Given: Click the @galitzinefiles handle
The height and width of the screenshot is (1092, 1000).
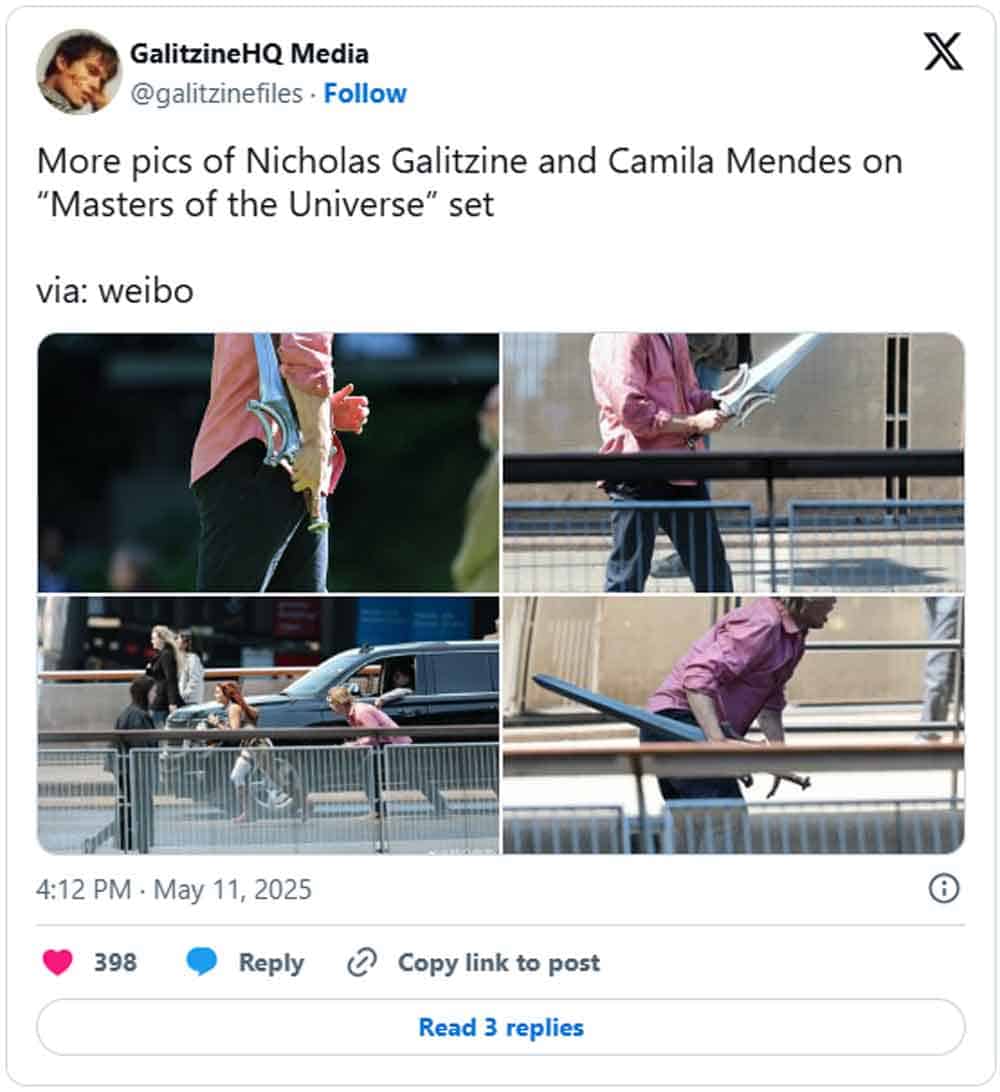Looking at the screenshot, I should pos(216,94).
